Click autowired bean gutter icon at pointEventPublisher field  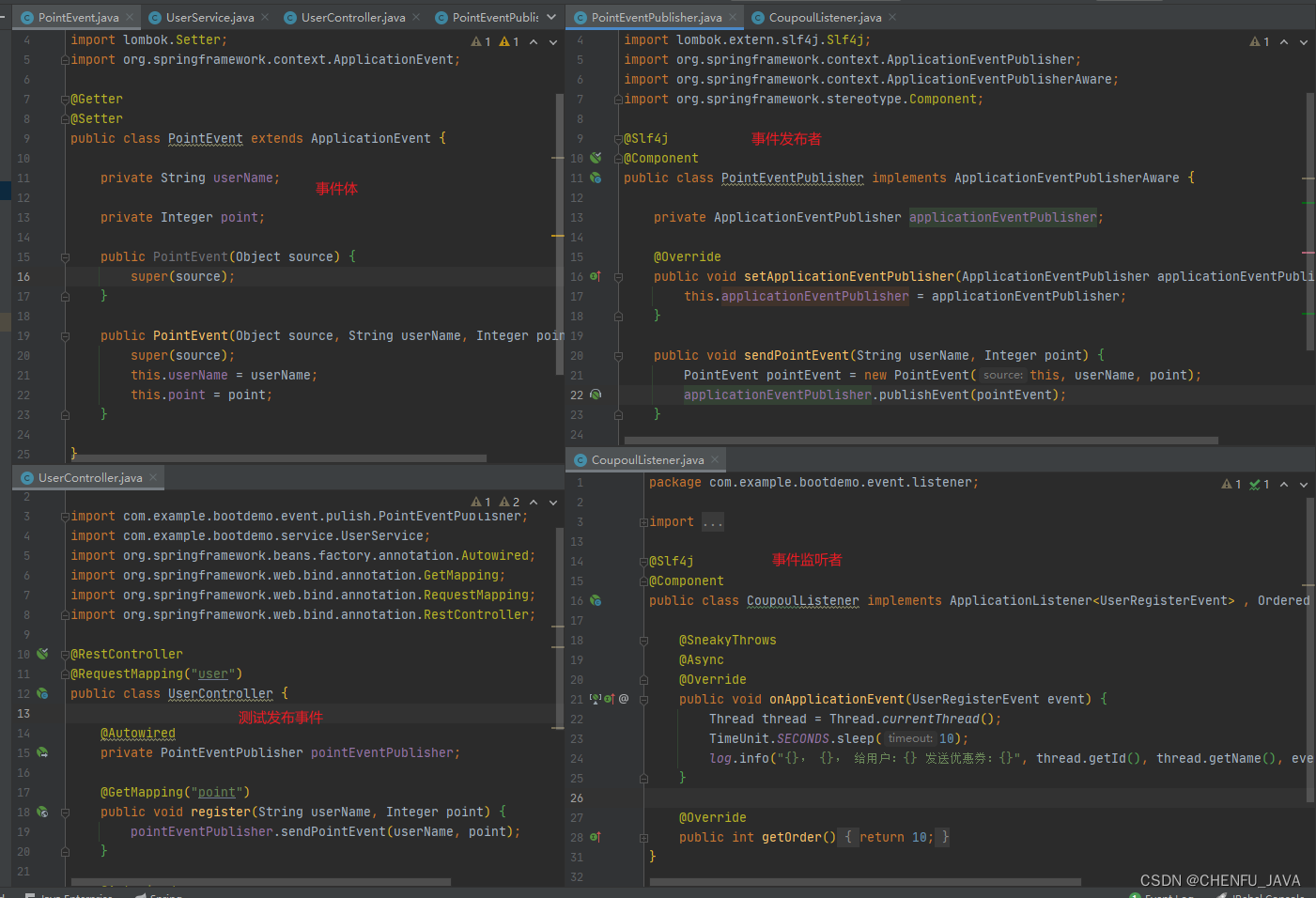pos(42,752)
